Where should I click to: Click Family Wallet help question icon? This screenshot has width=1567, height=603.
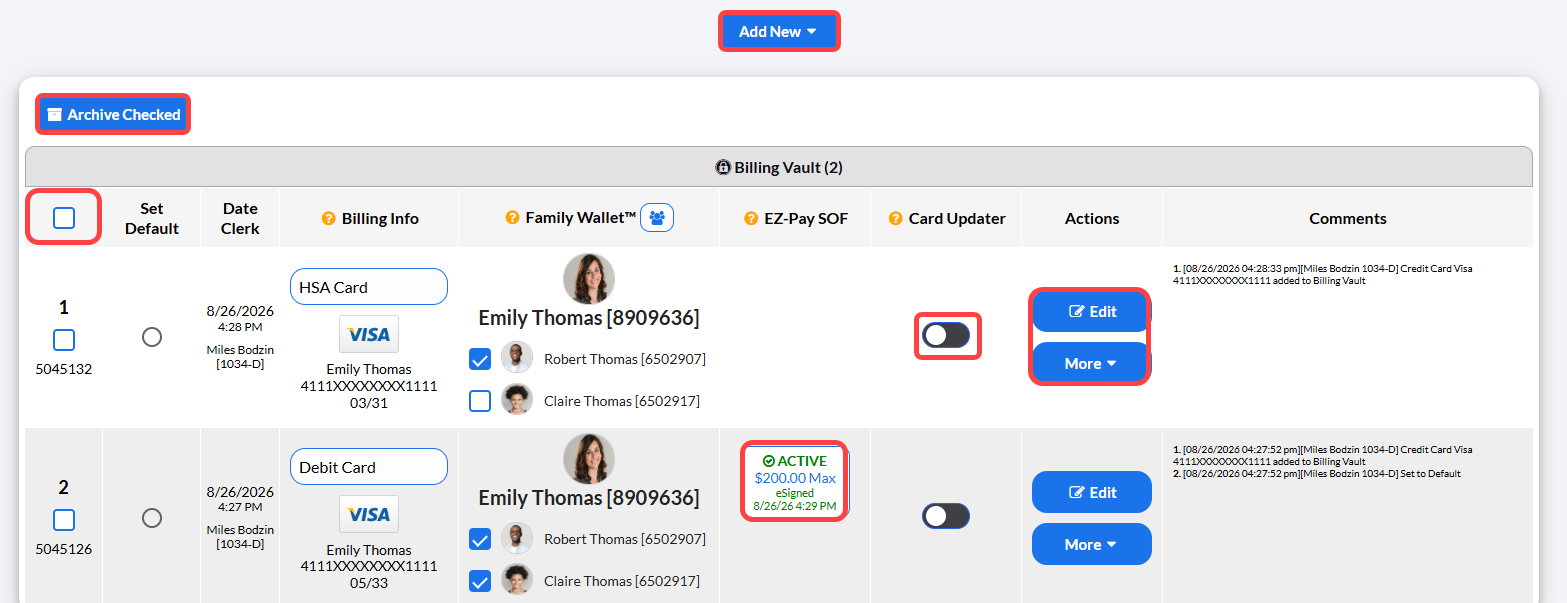512,217
